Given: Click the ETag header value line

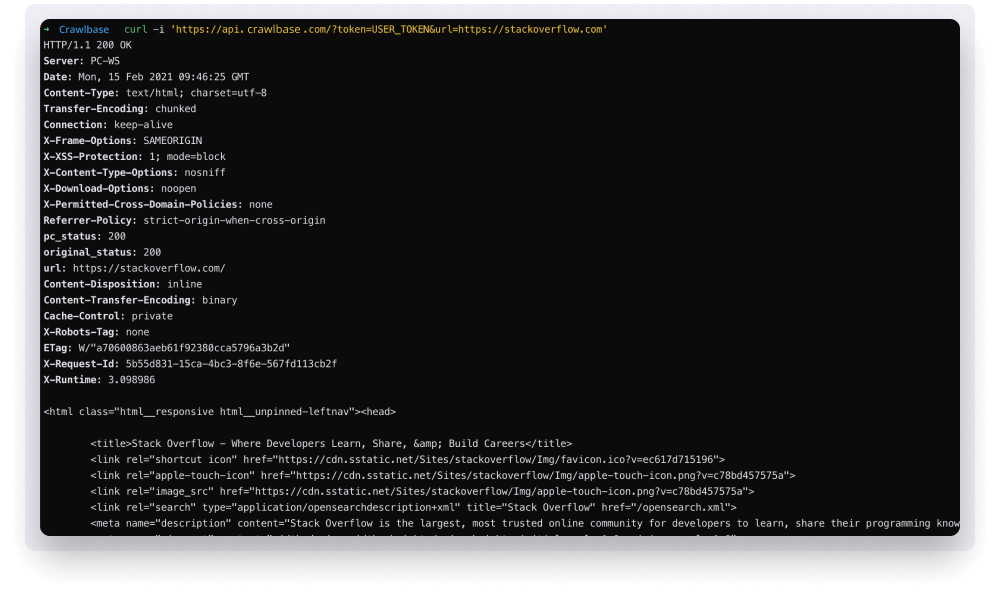Looking at the screenshot, I should (x=166, y=348).
